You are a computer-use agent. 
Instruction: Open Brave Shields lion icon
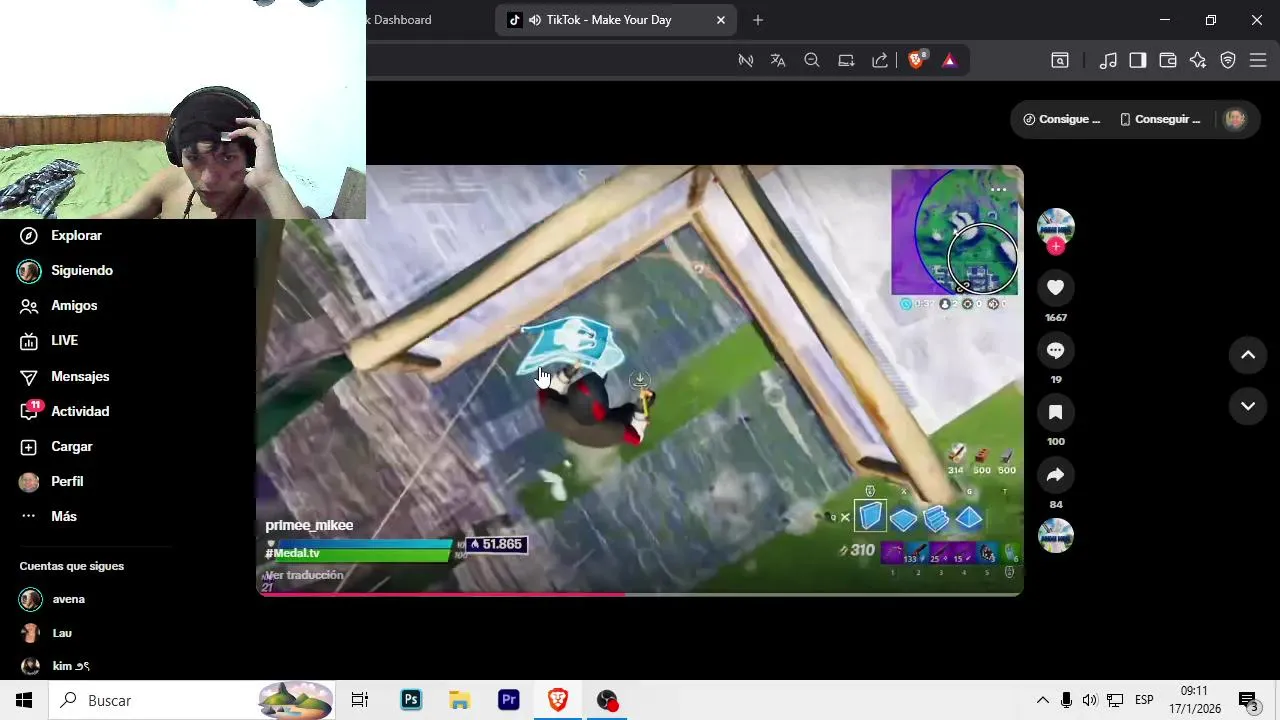coord(916,60)
